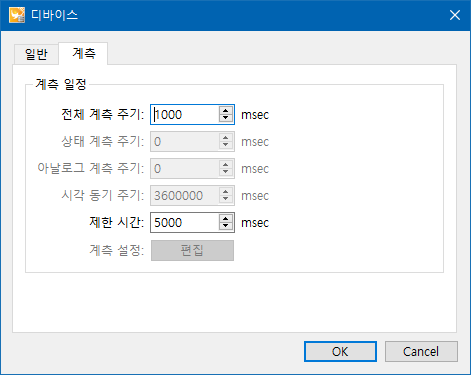
Task: Increase 전체 계측 주기 with up arrow
Action: click(226, 111)
